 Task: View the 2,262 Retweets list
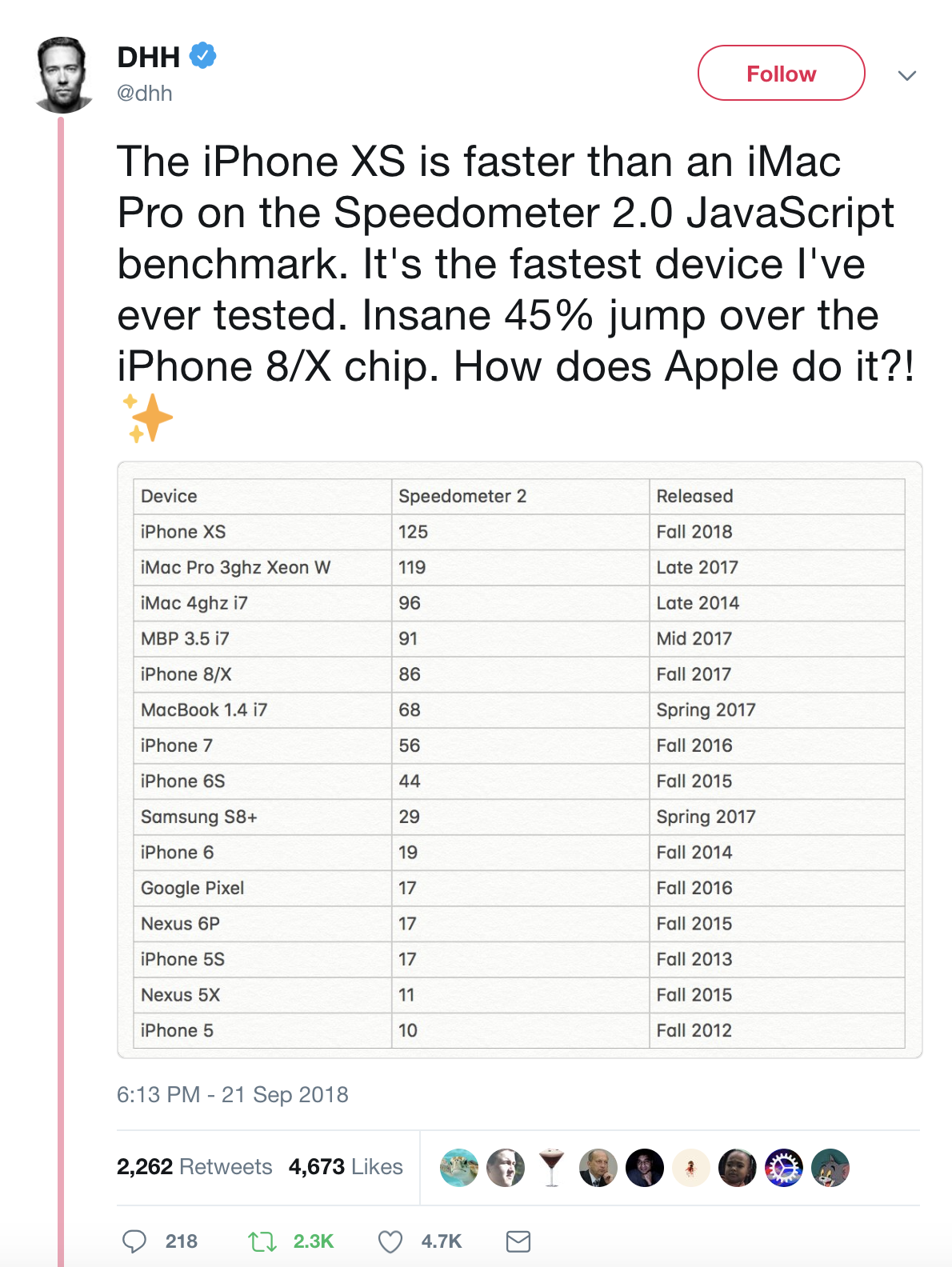click(x=194, y=1167)
